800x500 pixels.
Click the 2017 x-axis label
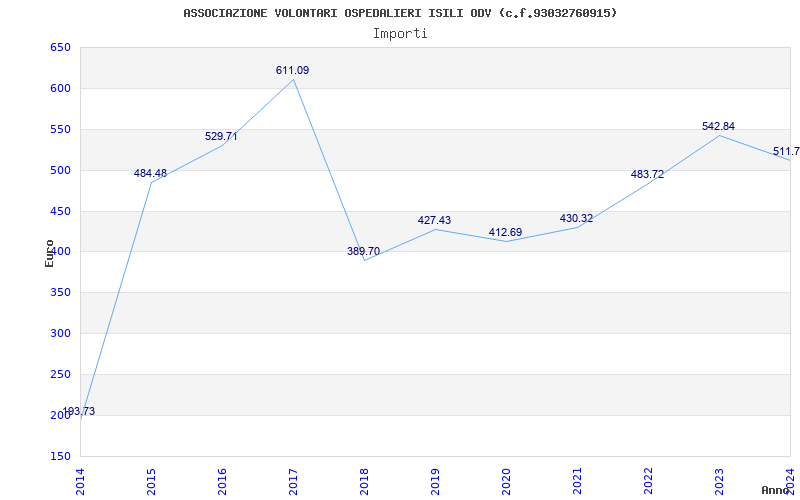(293, 480)
